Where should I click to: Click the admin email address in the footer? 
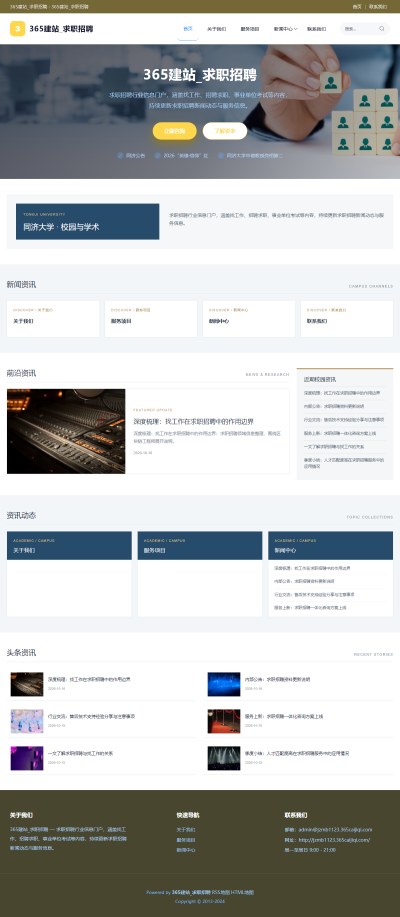click(335, 829)
